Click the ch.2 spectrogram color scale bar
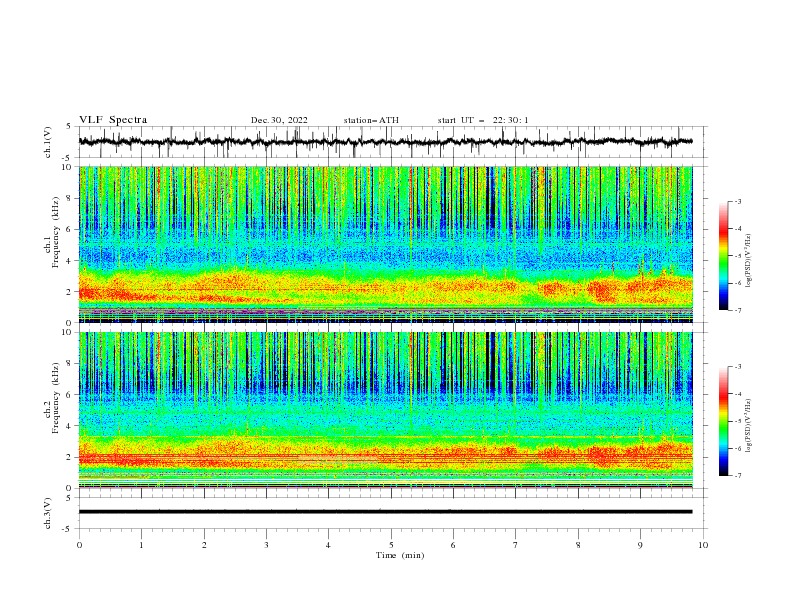Image resolution: width=792 pixels, height=612 pixels. 723,421
